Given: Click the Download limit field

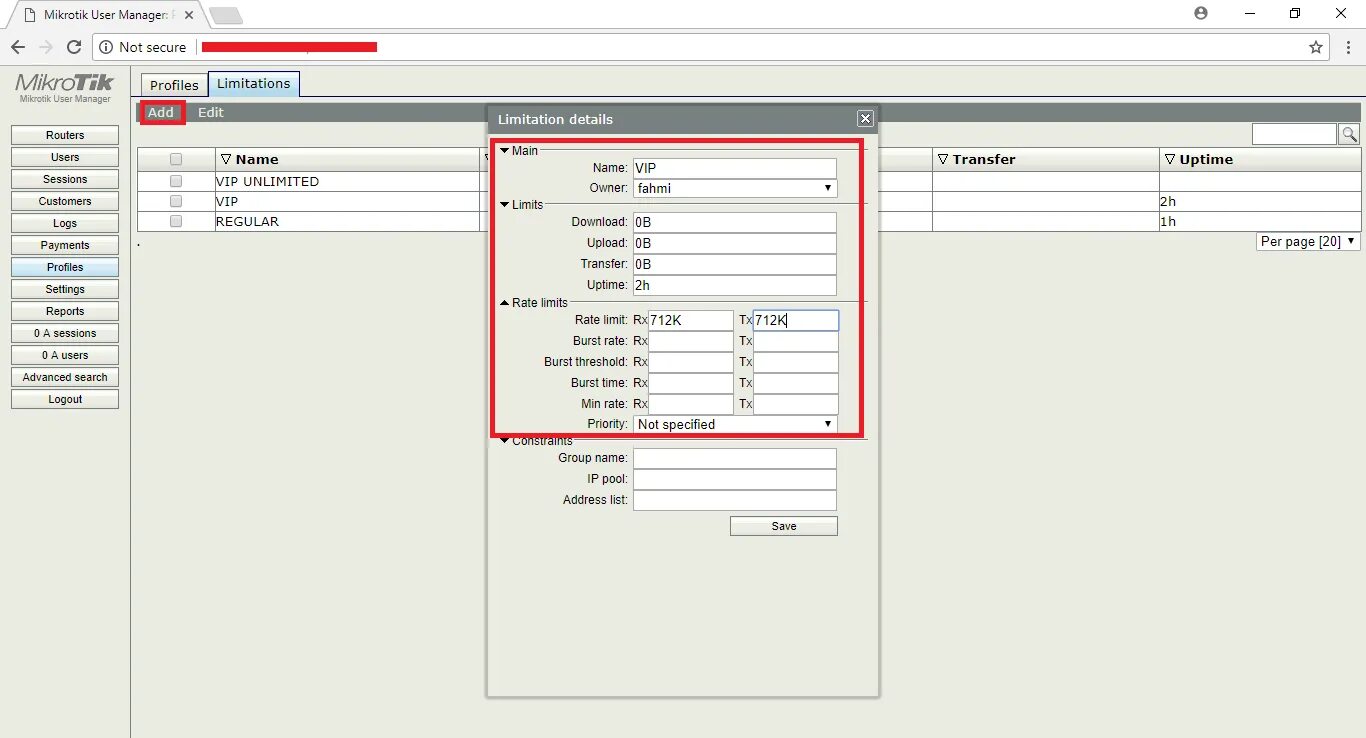Looking at the screenshot, I should tap(735, 222).
